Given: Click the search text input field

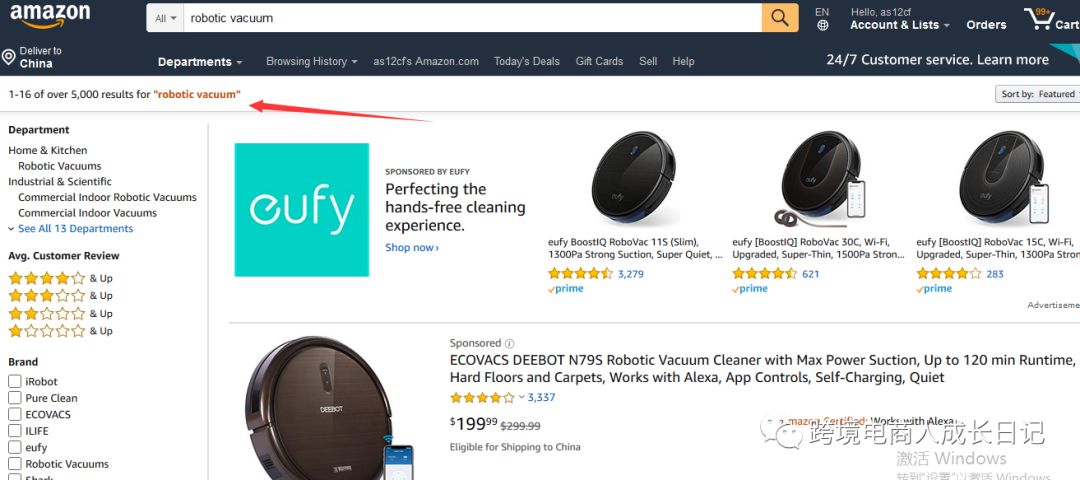Looking at the screenshot, I should click(470, 18).
